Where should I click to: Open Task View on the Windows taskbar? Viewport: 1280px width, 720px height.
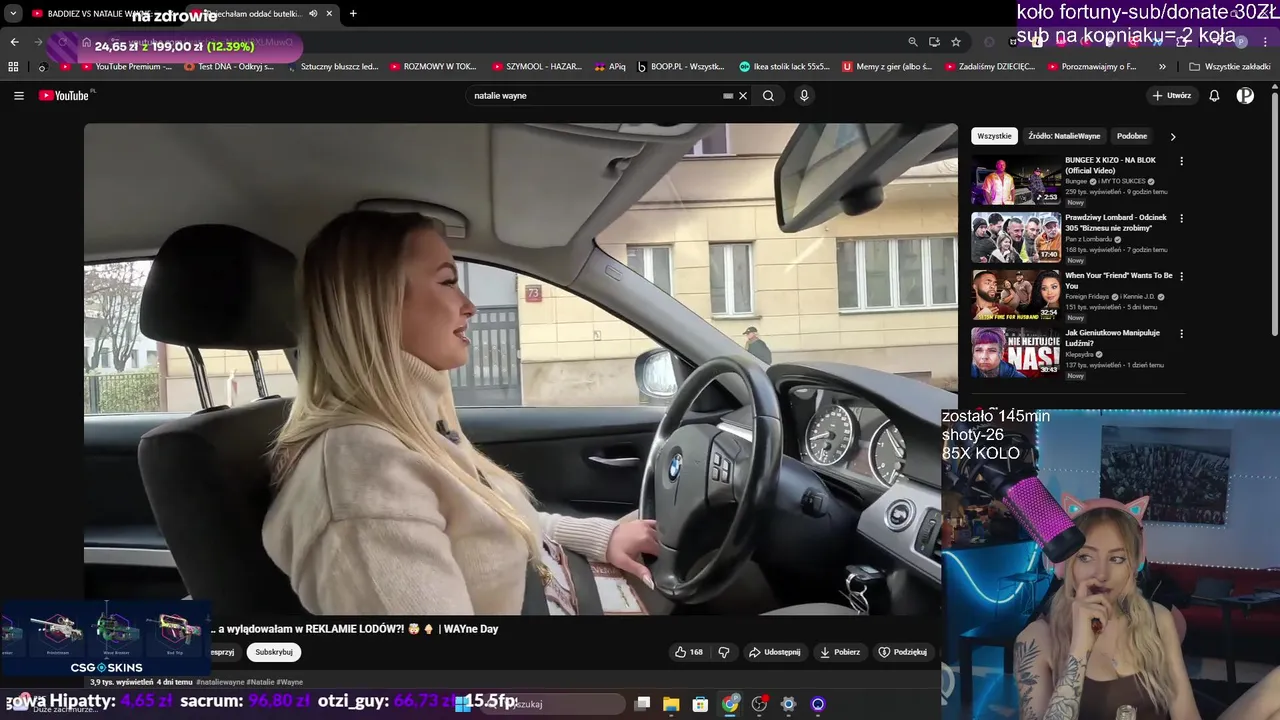pyautogui.click(x=643, y=704)
